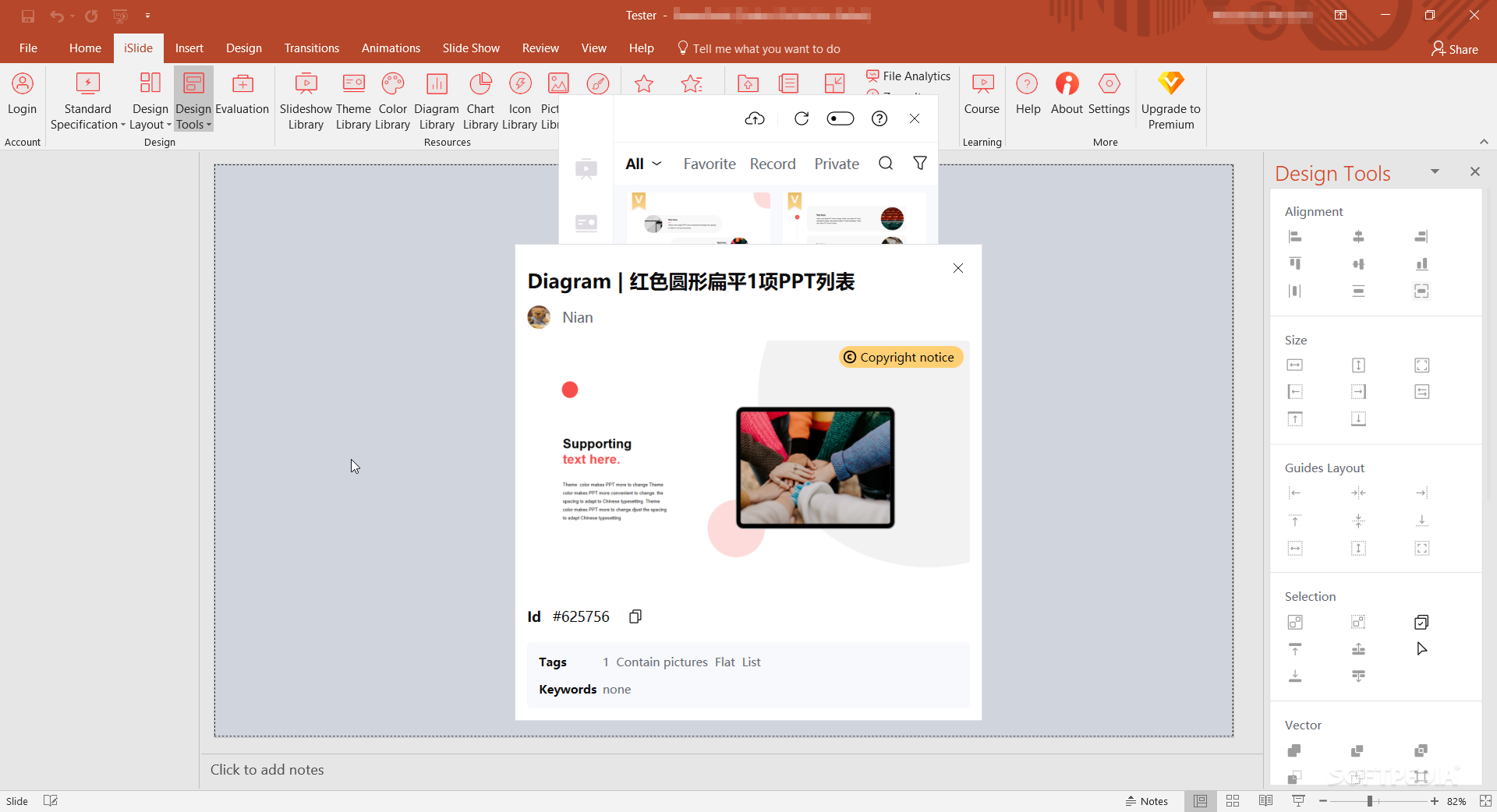
Task: Open Customize Quick Access Toolbar dropdown
Action: (x=147, y=16)
